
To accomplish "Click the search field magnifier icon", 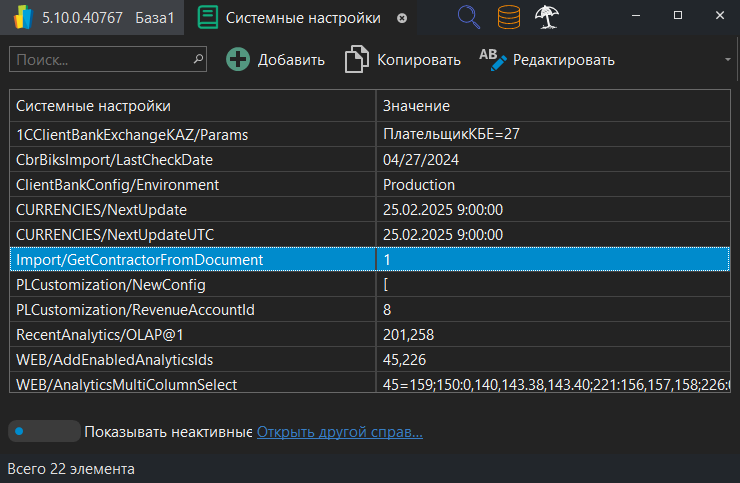I will 198,60.
